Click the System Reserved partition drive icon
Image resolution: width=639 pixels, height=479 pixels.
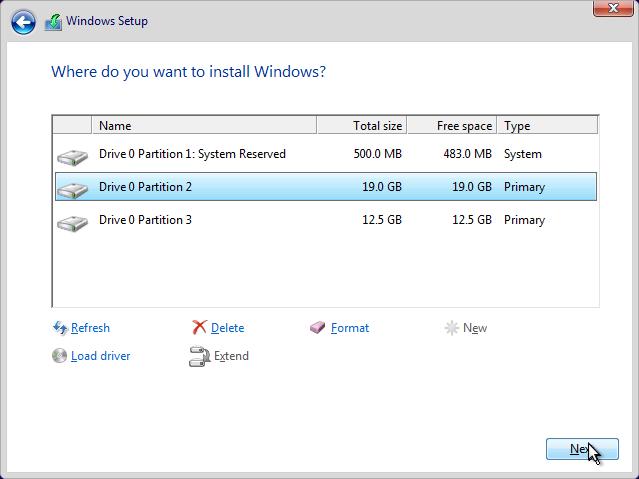click(x=73, y=157)
